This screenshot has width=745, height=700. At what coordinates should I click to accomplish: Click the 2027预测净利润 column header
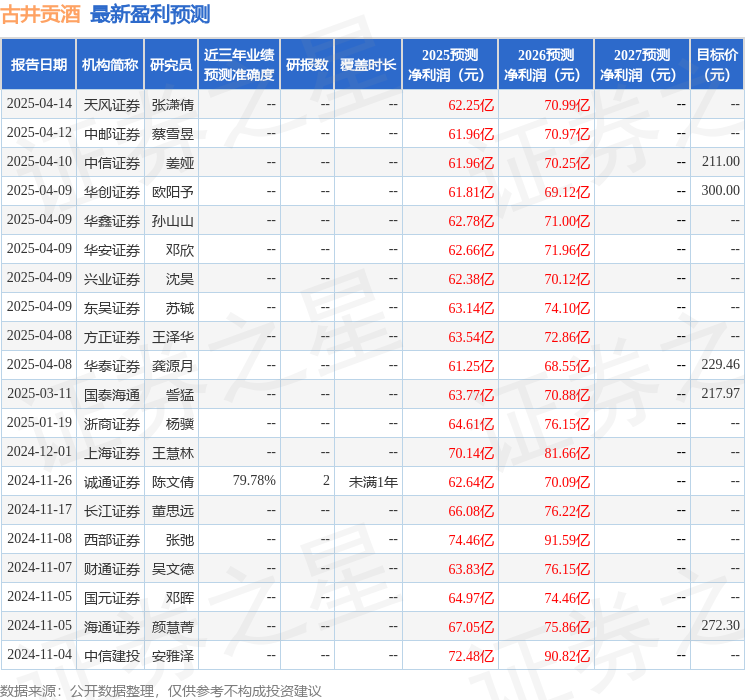pos(642,64)
